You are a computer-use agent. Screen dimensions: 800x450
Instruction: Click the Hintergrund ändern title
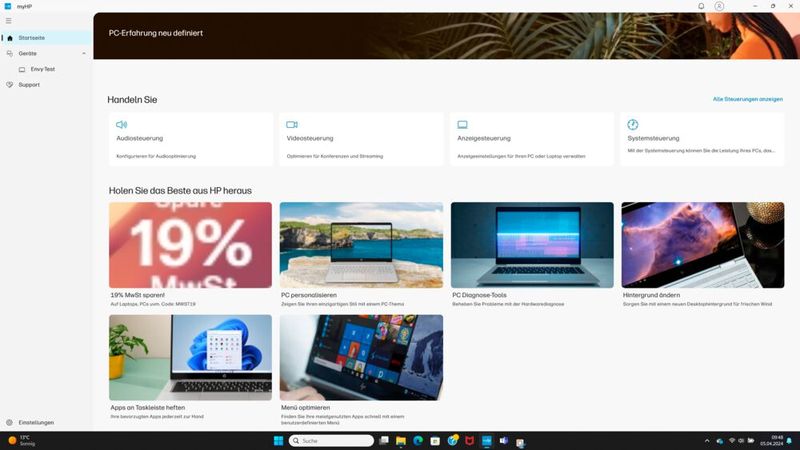[652, 295]
